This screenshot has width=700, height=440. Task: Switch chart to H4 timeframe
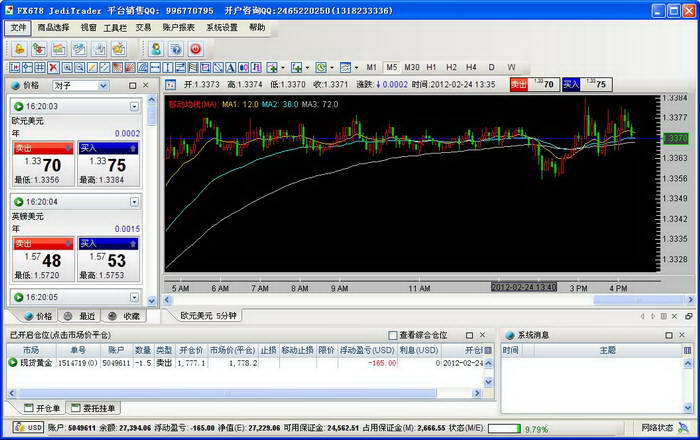(x=471, y=67)
